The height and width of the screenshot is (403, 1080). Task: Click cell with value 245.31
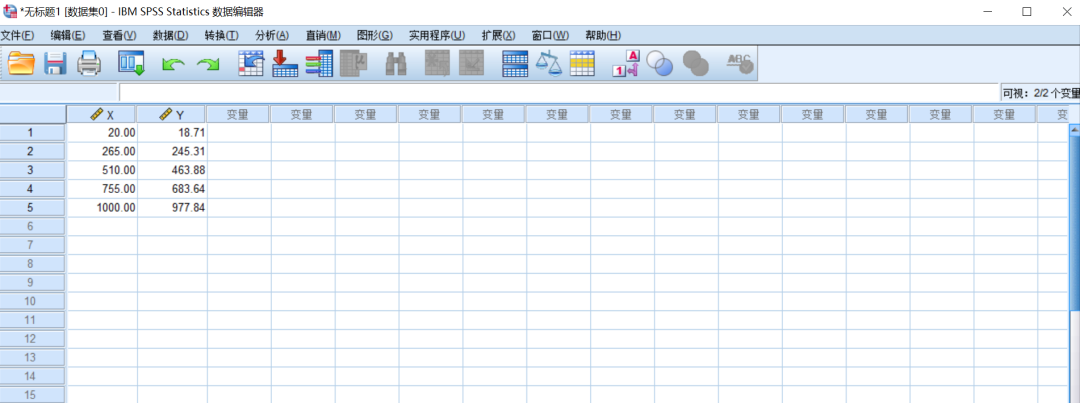[x=172, y=151]
